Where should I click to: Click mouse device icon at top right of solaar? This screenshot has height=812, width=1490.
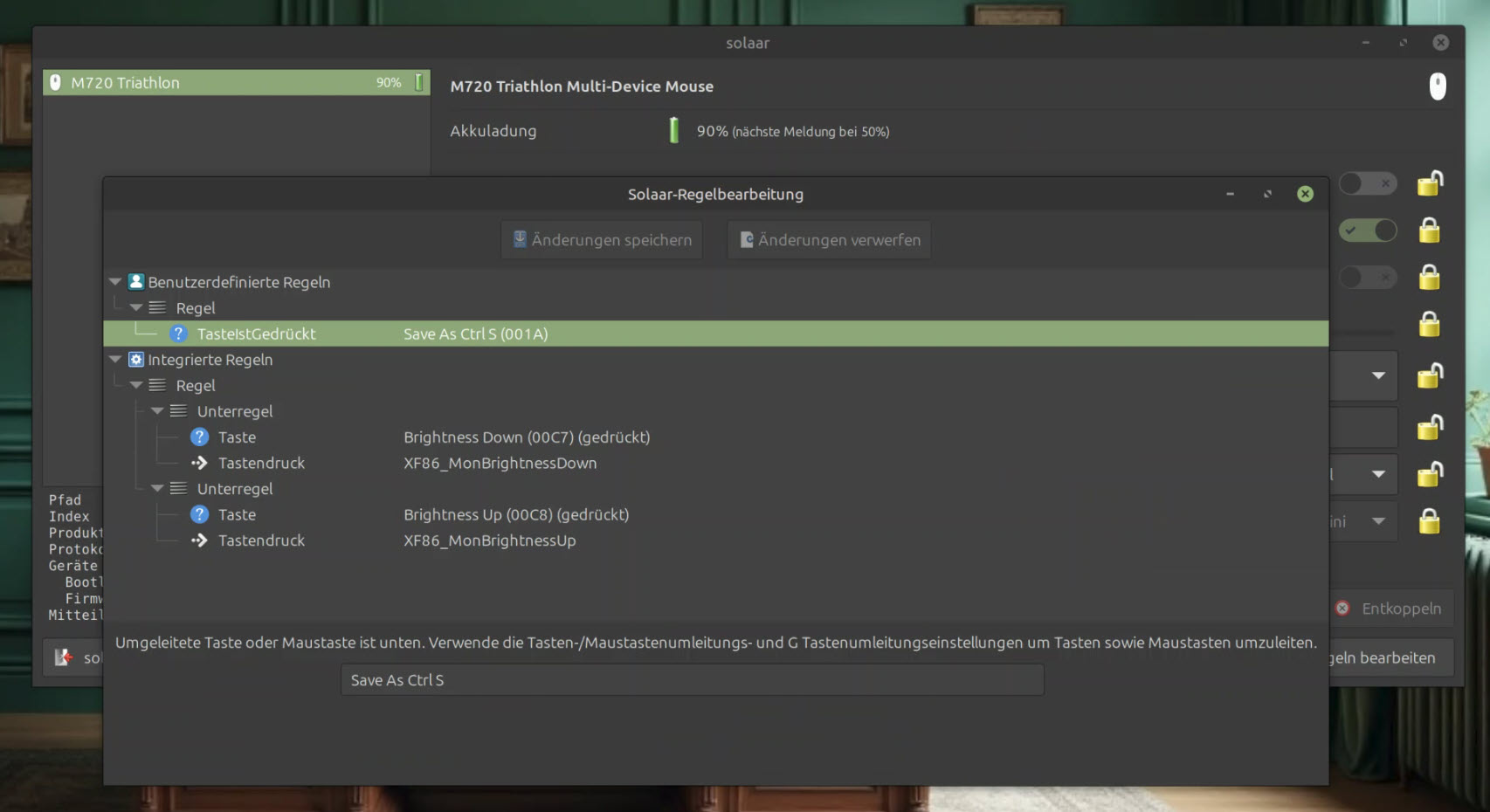tap(1438, 86)
